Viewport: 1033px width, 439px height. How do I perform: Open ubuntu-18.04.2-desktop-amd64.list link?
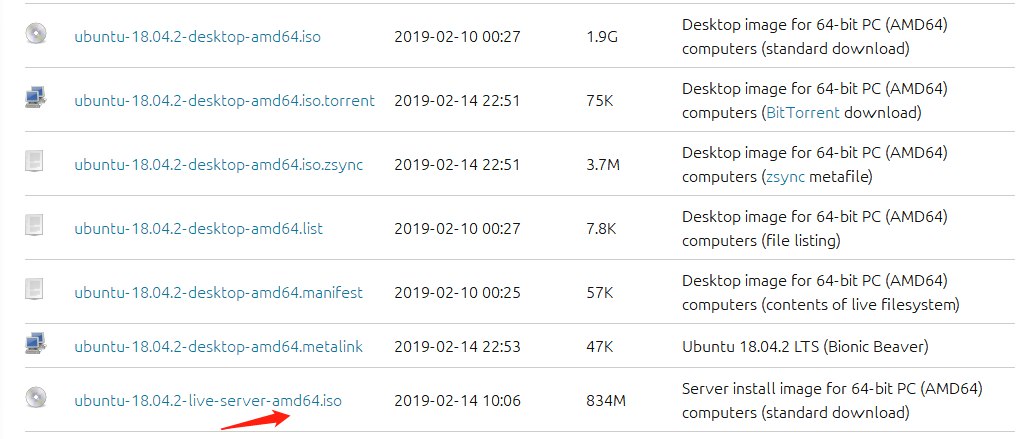pos(198,229)
